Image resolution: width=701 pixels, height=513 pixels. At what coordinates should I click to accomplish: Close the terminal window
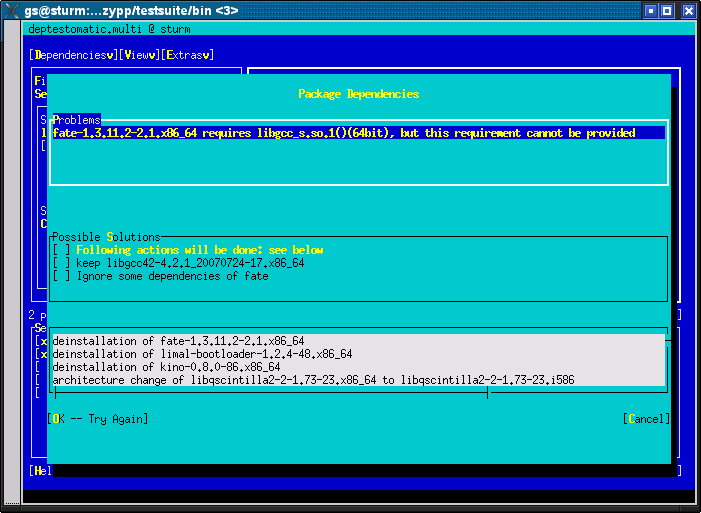(x=689, y=11)
